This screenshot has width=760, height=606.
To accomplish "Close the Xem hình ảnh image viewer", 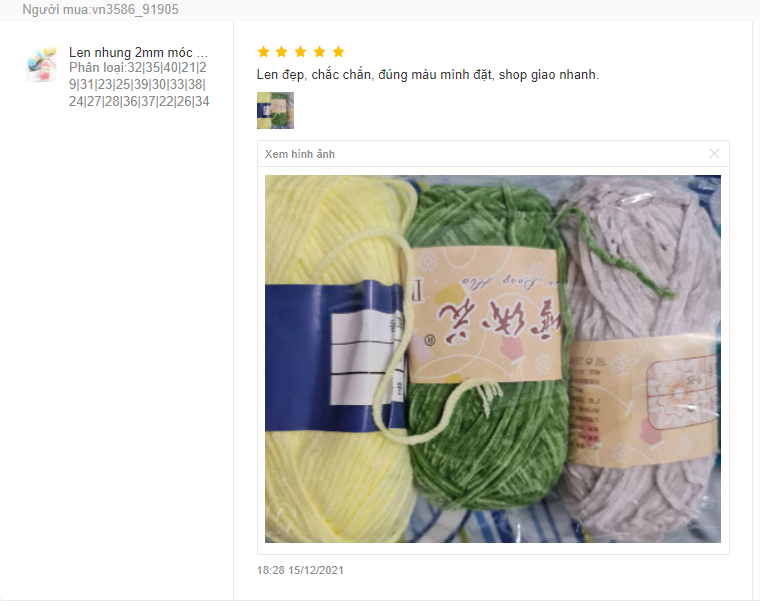I will tap(714, 154).
